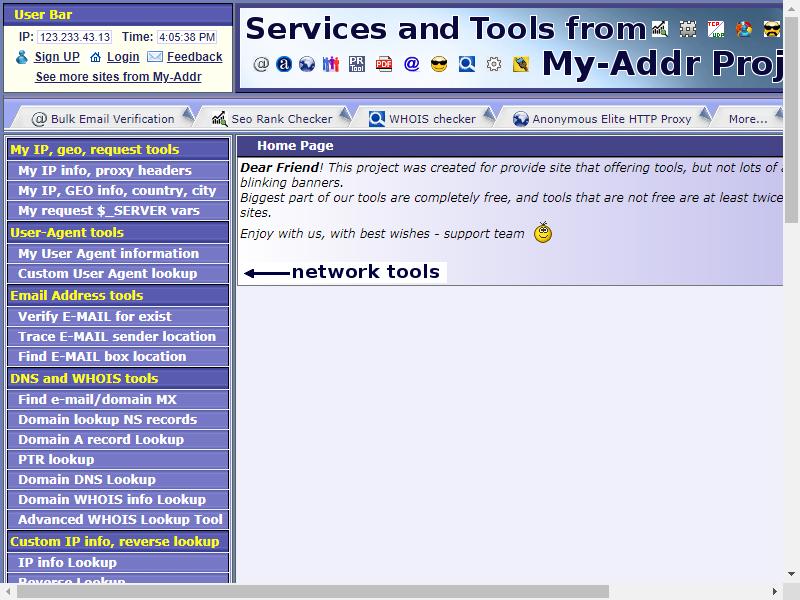Click the user icon beside Sign UP
800x600 pixels.
pyautogui.click(x=21, y=57)
